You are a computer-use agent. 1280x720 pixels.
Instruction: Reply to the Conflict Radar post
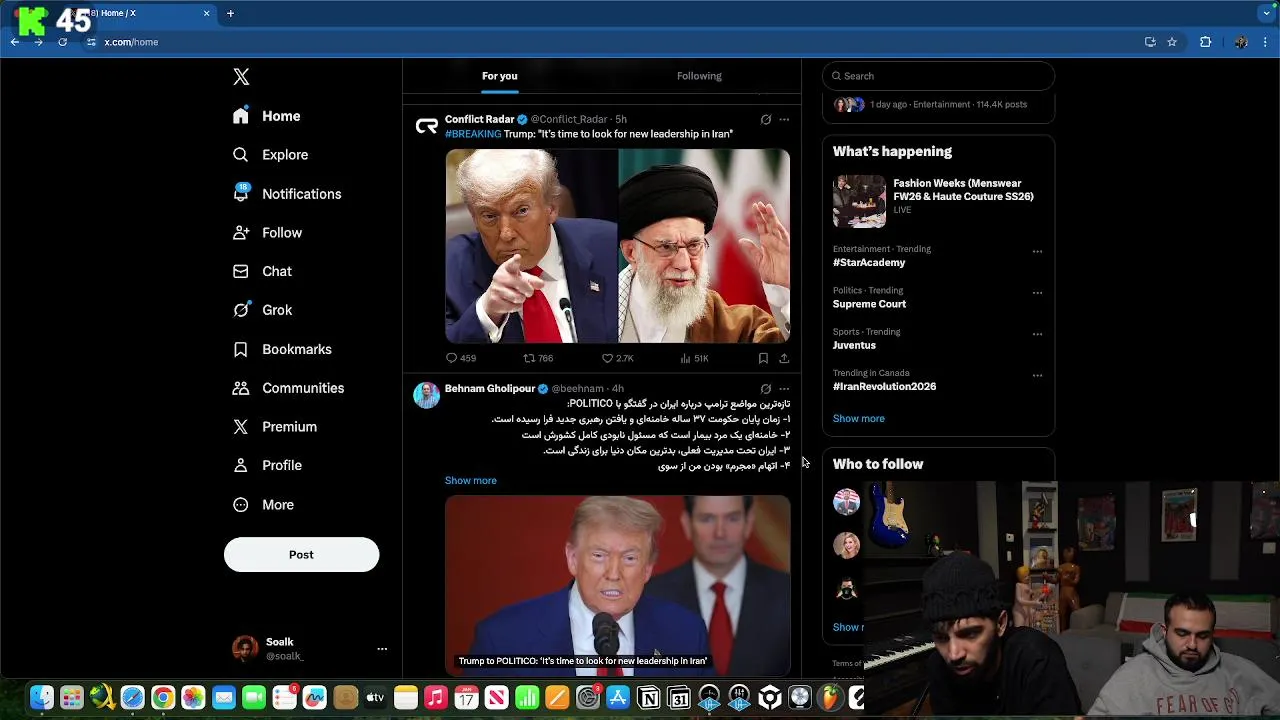tap(460, 358)
